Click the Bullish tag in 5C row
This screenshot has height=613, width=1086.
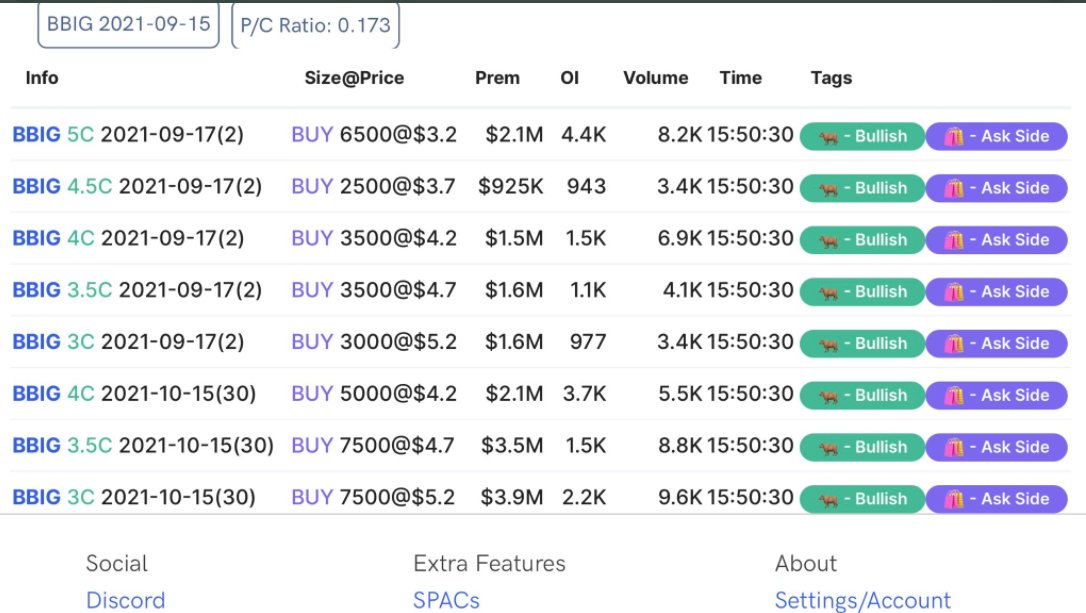coord(862,136)
